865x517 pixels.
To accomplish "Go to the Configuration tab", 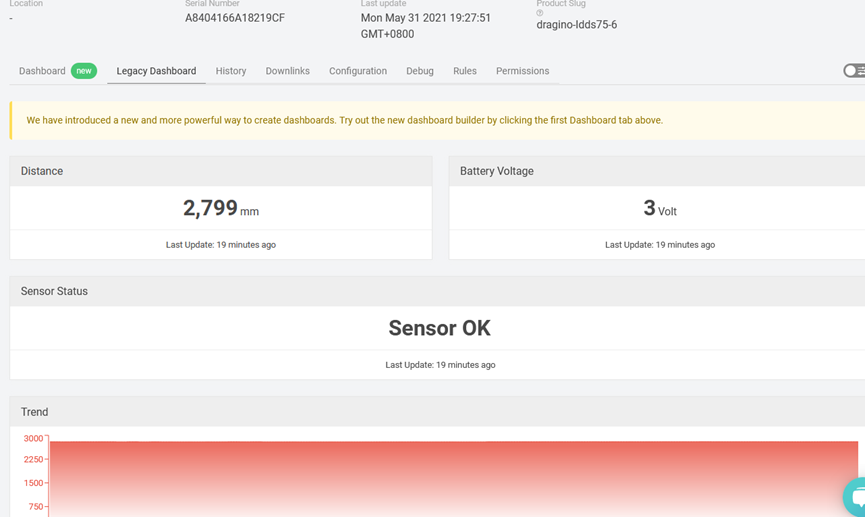I will pos(358,71).
